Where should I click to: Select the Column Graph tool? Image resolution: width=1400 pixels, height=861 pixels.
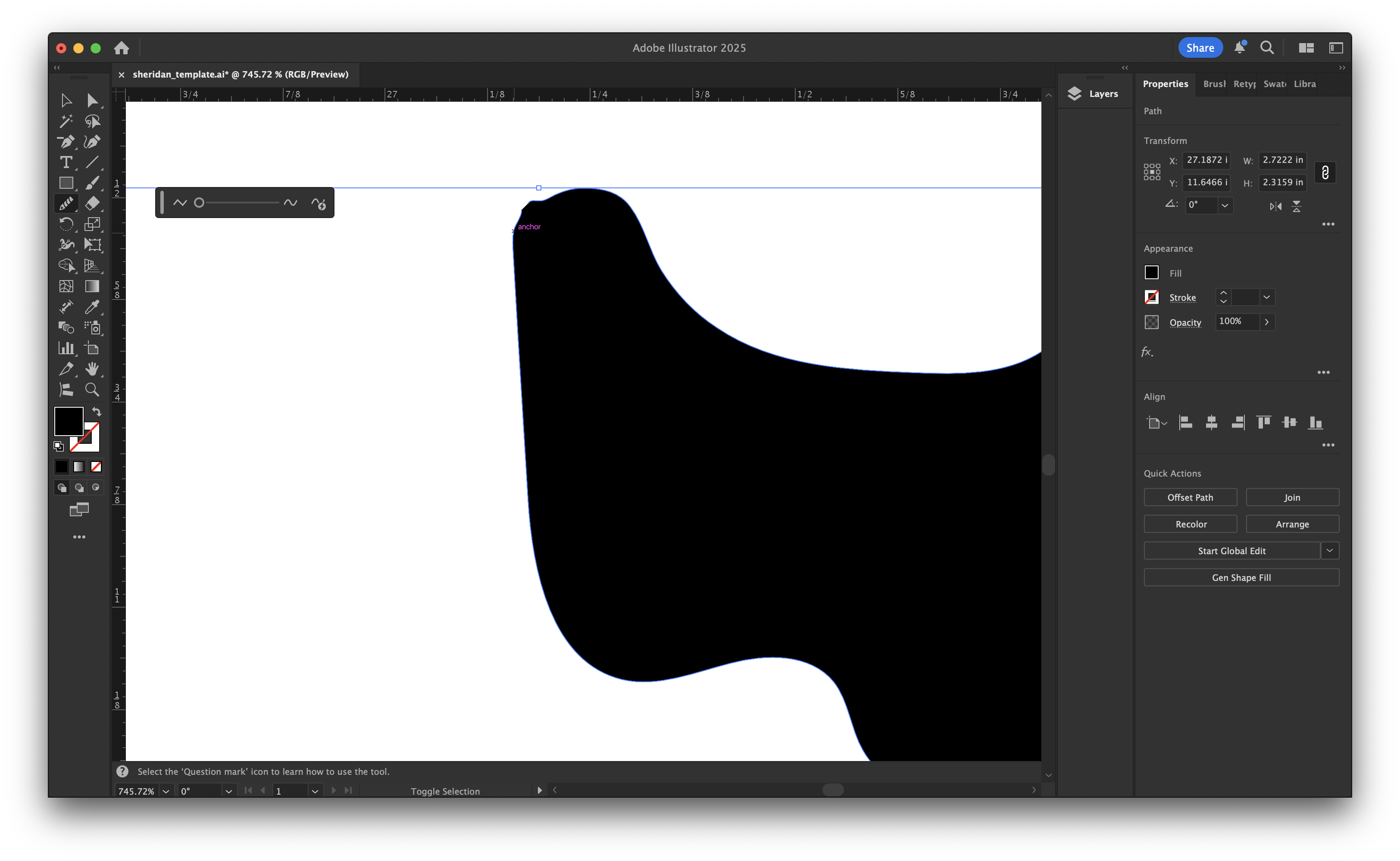tap(66, 348)
